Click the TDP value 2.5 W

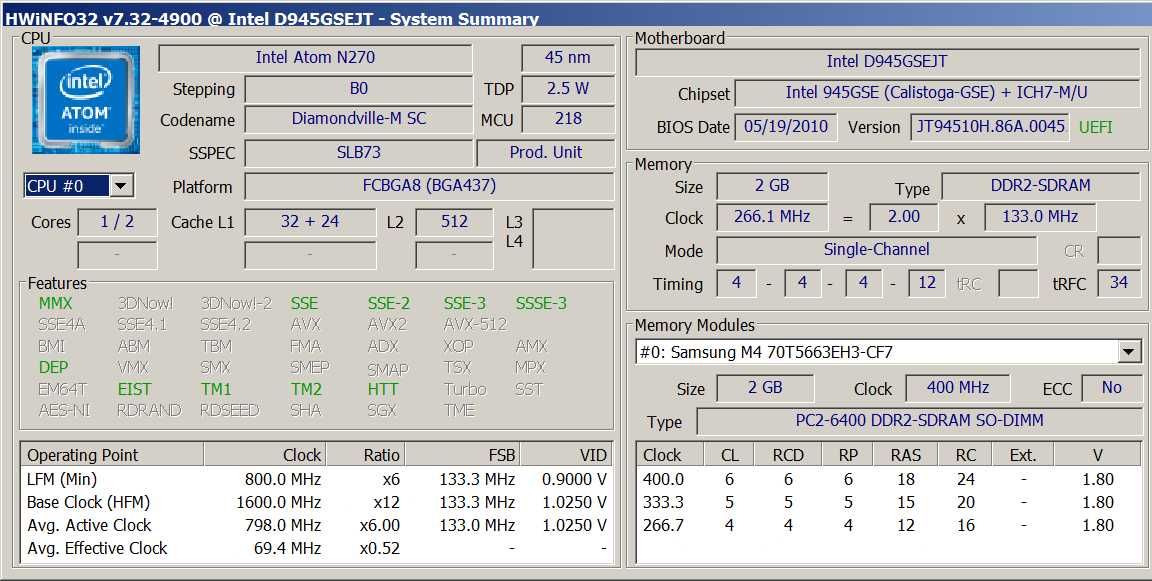pos(567,89)
